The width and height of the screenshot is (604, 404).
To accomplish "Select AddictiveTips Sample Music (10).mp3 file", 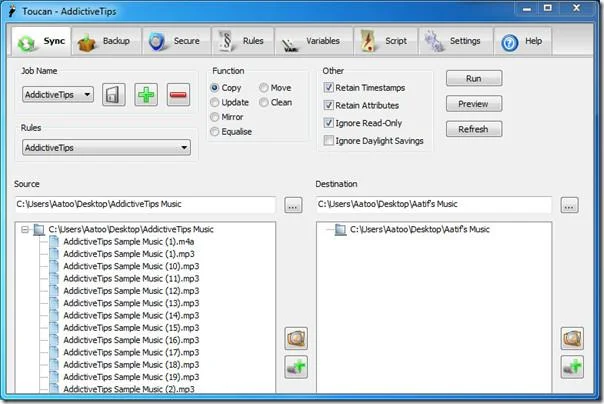I will click(131, 266).
